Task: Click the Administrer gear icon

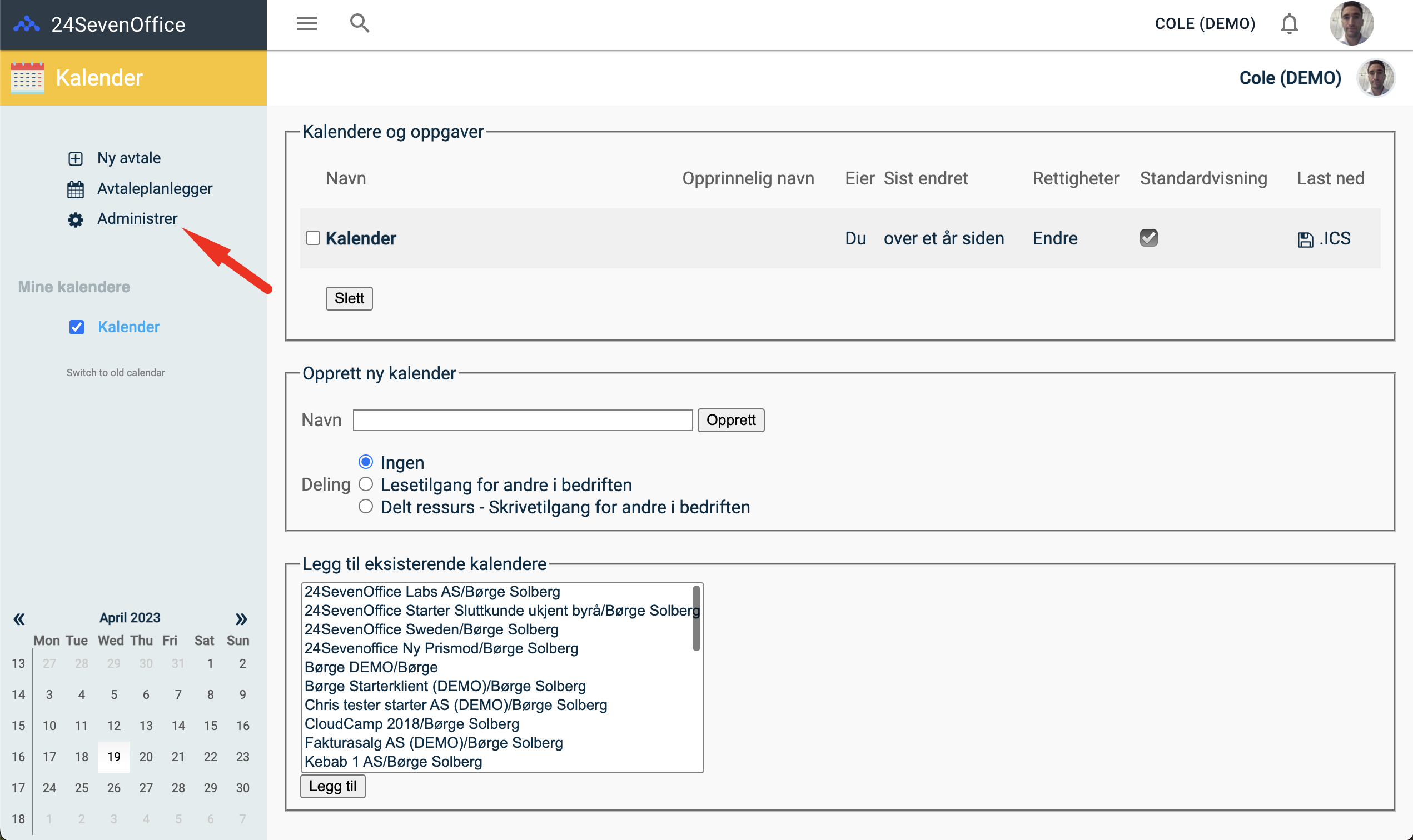Action: tap(76, 219)
